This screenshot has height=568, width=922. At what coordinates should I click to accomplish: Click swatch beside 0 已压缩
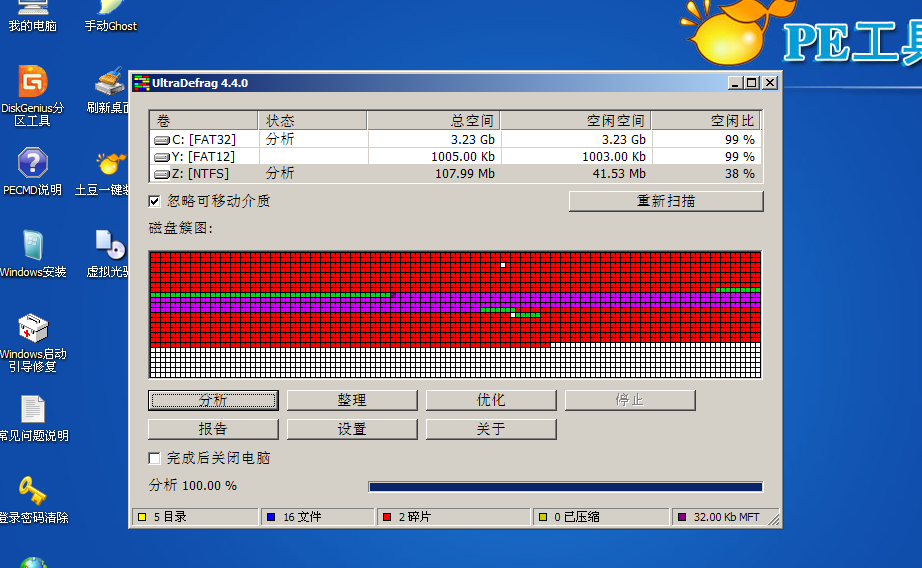click(543, 517)
